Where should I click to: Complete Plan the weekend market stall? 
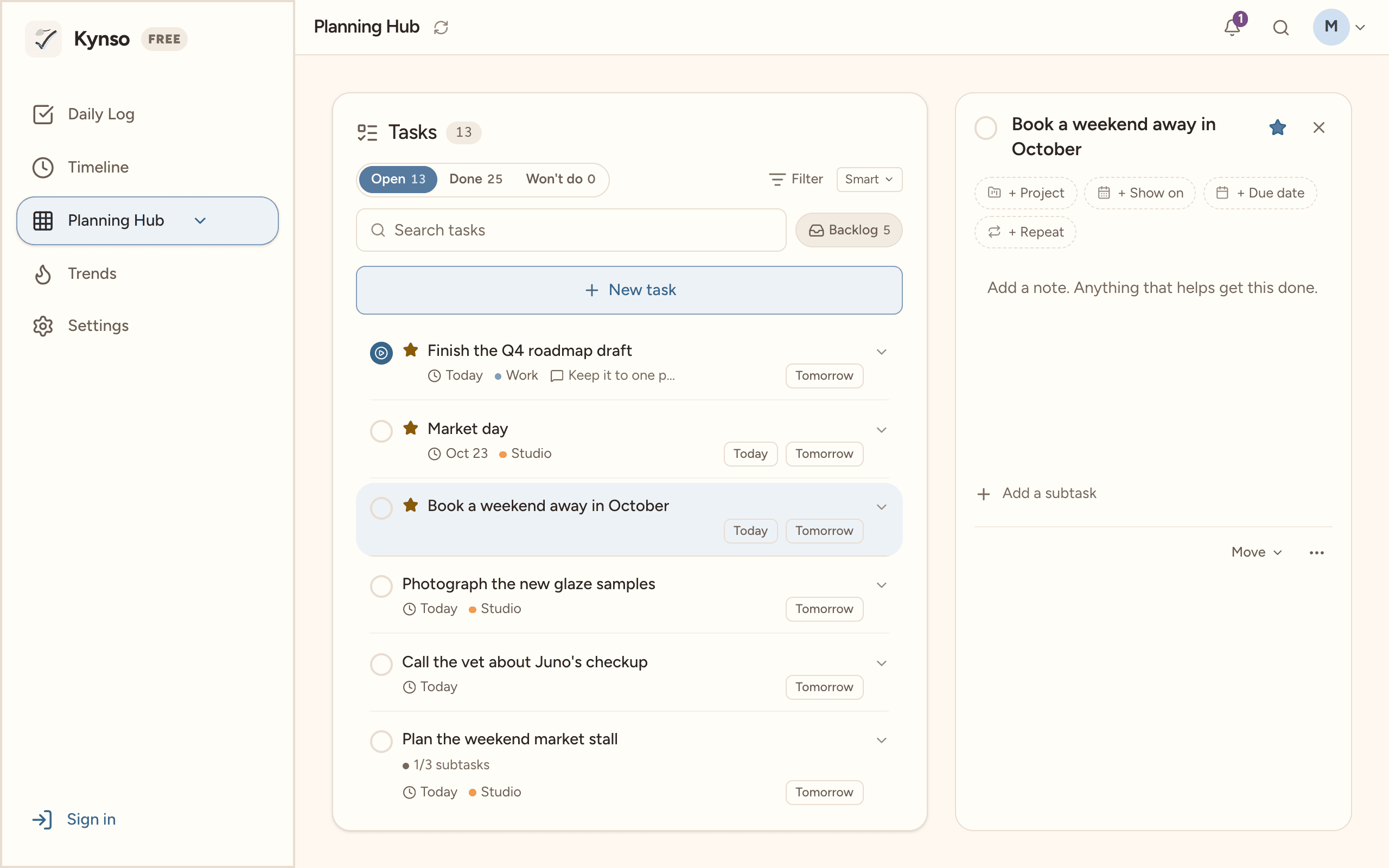pos(381,741)
